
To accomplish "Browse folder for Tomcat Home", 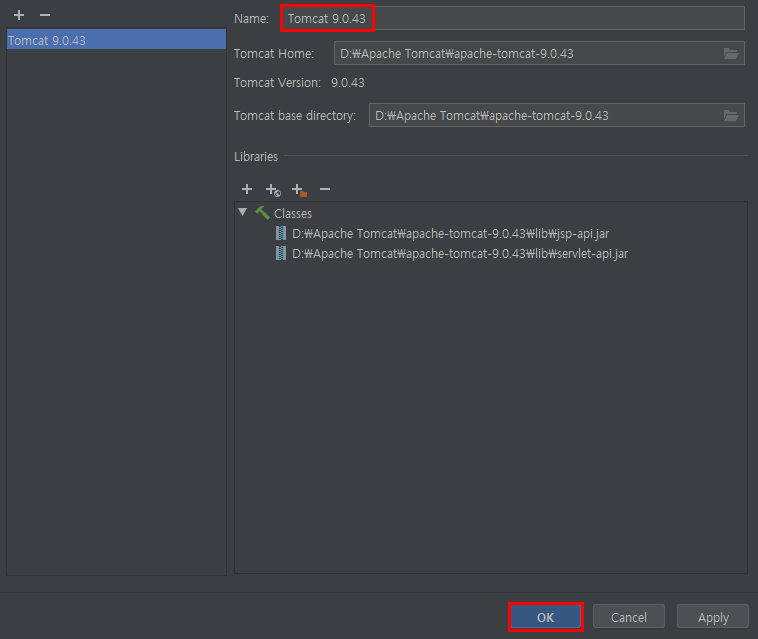I will click(730, 53).
